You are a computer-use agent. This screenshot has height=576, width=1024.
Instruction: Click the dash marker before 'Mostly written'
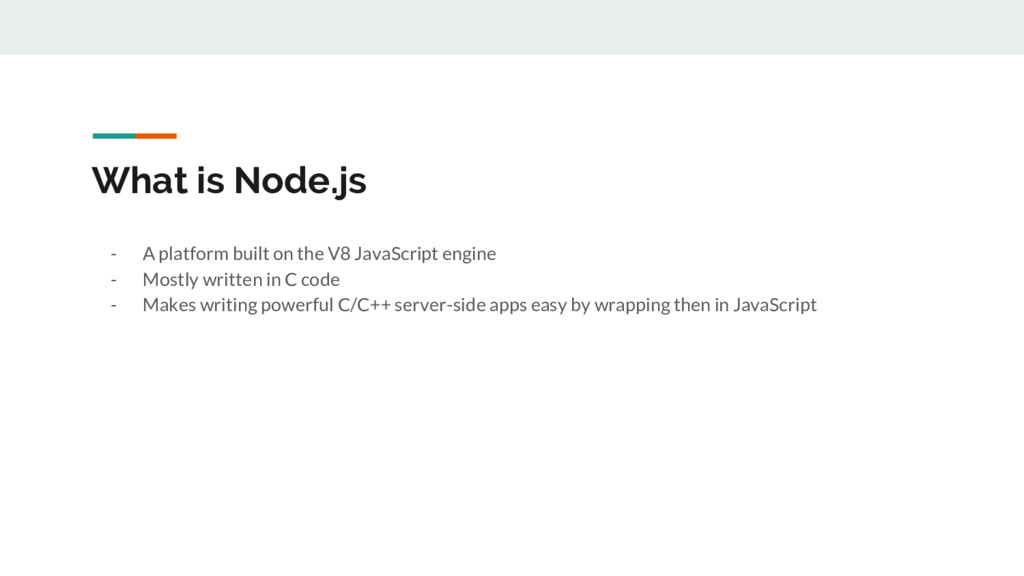[x=114, y=280]
